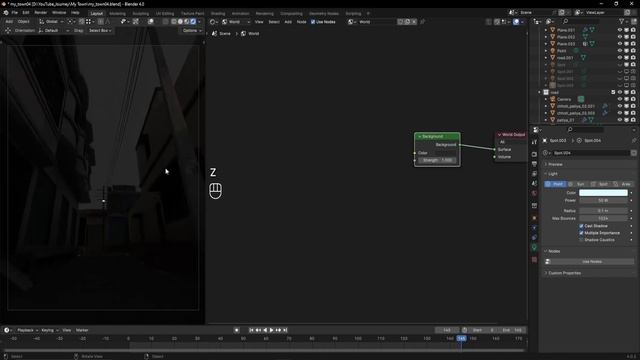Click the world datablock name field
This screenshot has height=360, width=640.
click(x=377, y=22)
